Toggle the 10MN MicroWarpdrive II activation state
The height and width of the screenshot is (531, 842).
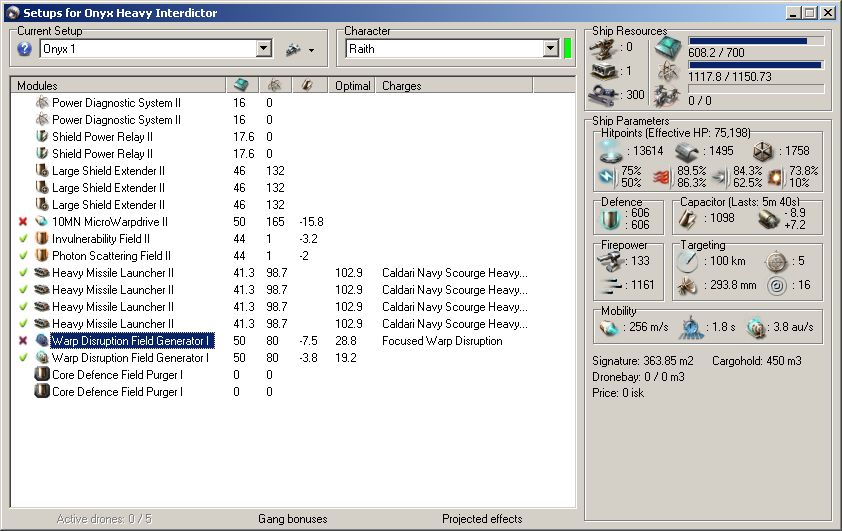(x=23, y=221)
